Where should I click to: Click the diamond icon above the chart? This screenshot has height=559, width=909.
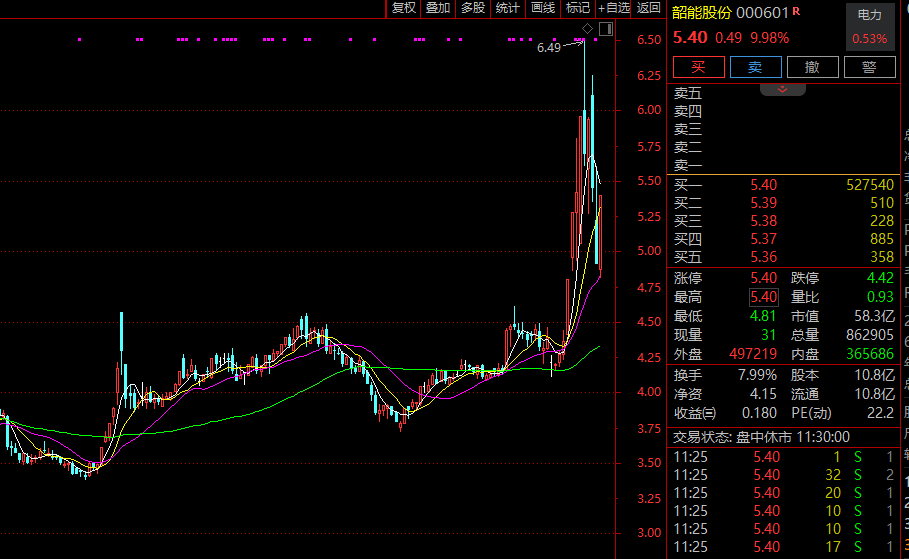click(x=588, y=27)
